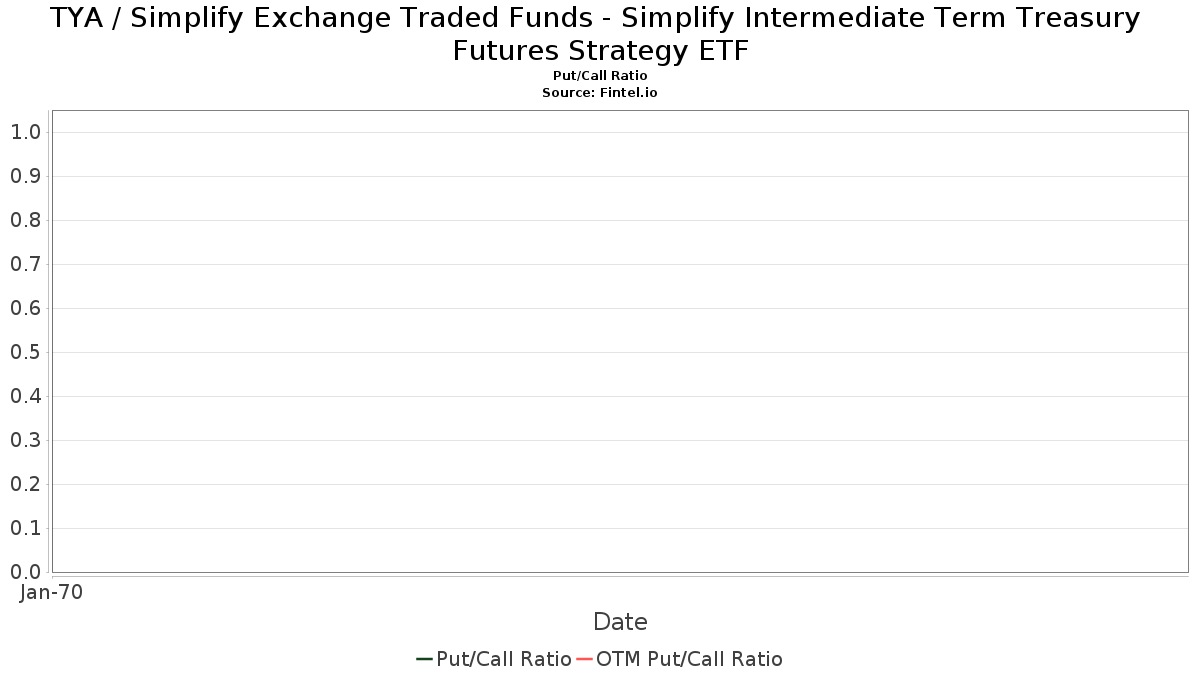Click the 1.0 y-axis label

point(25,132)
